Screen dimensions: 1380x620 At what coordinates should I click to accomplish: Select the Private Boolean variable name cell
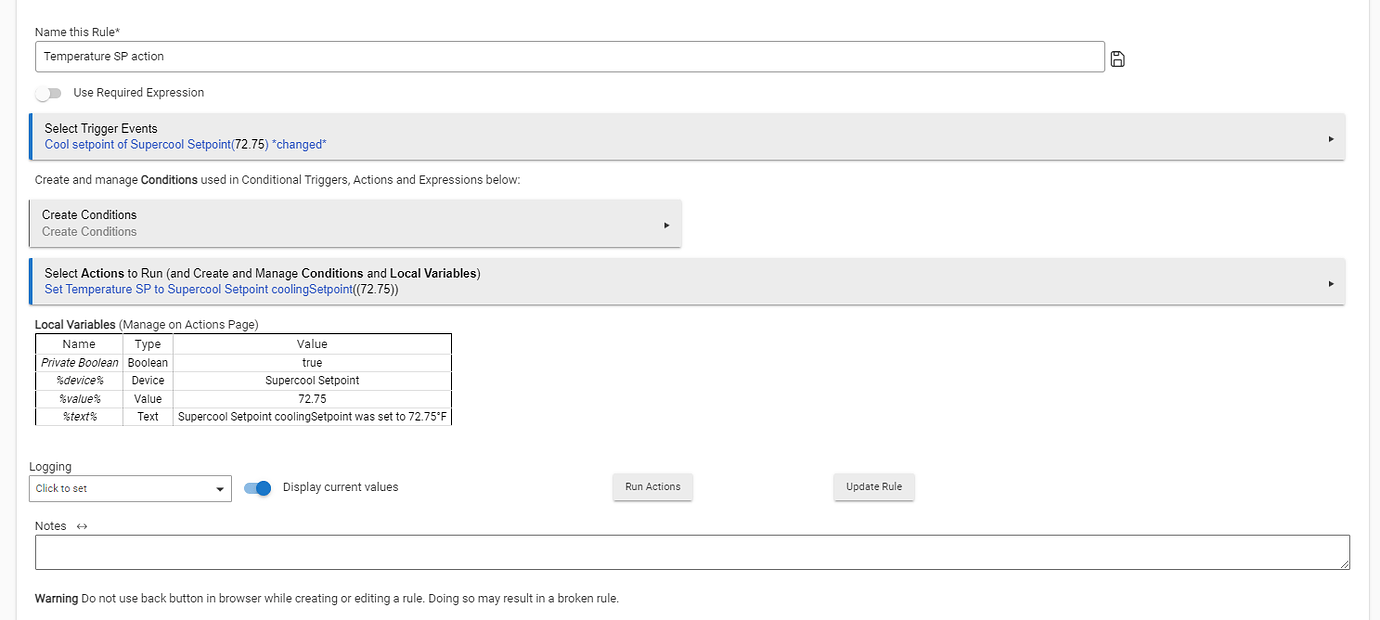point(80,363)
